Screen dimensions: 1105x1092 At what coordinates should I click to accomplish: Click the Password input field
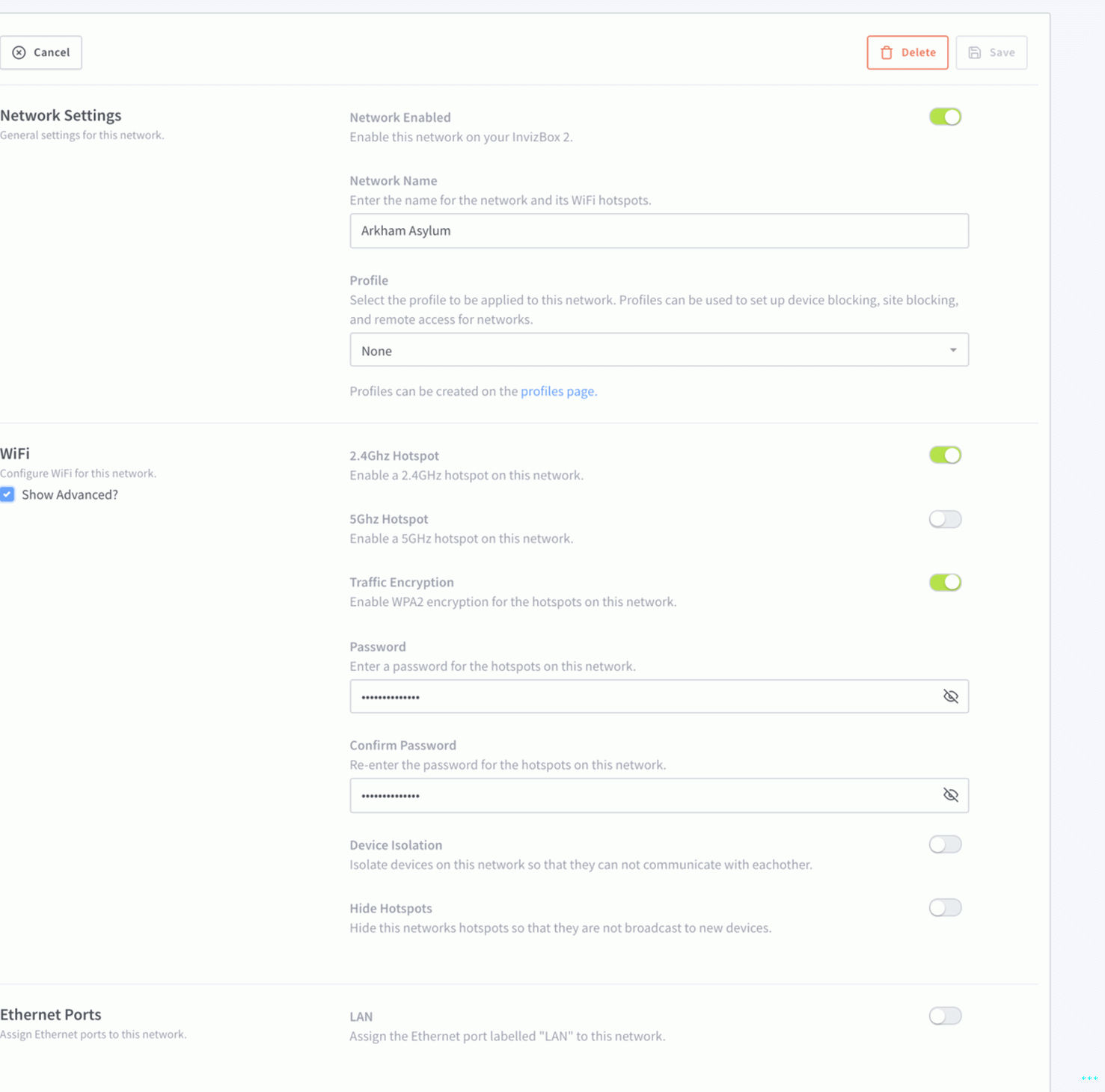coord(643,696)
